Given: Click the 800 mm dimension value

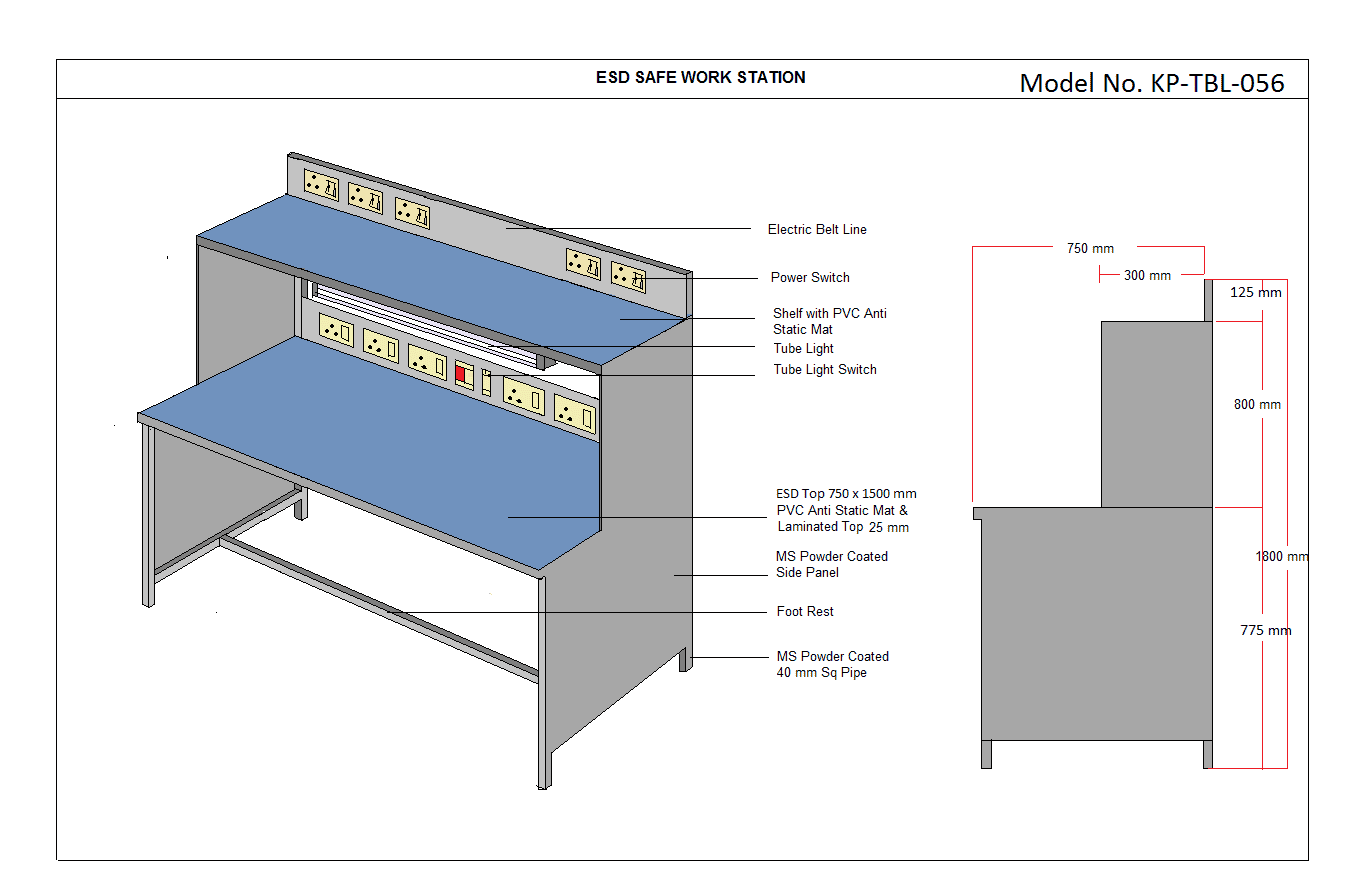Looking at the screenshot, I should tap(1256, 405).
